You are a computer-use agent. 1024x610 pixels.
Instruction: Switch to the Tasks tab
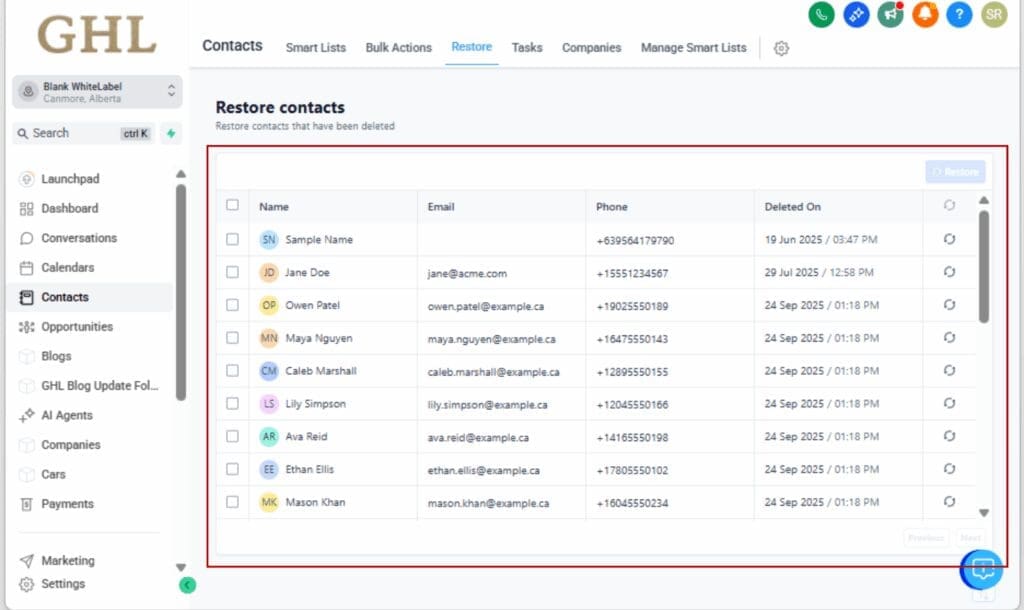[x=527, y=47]
